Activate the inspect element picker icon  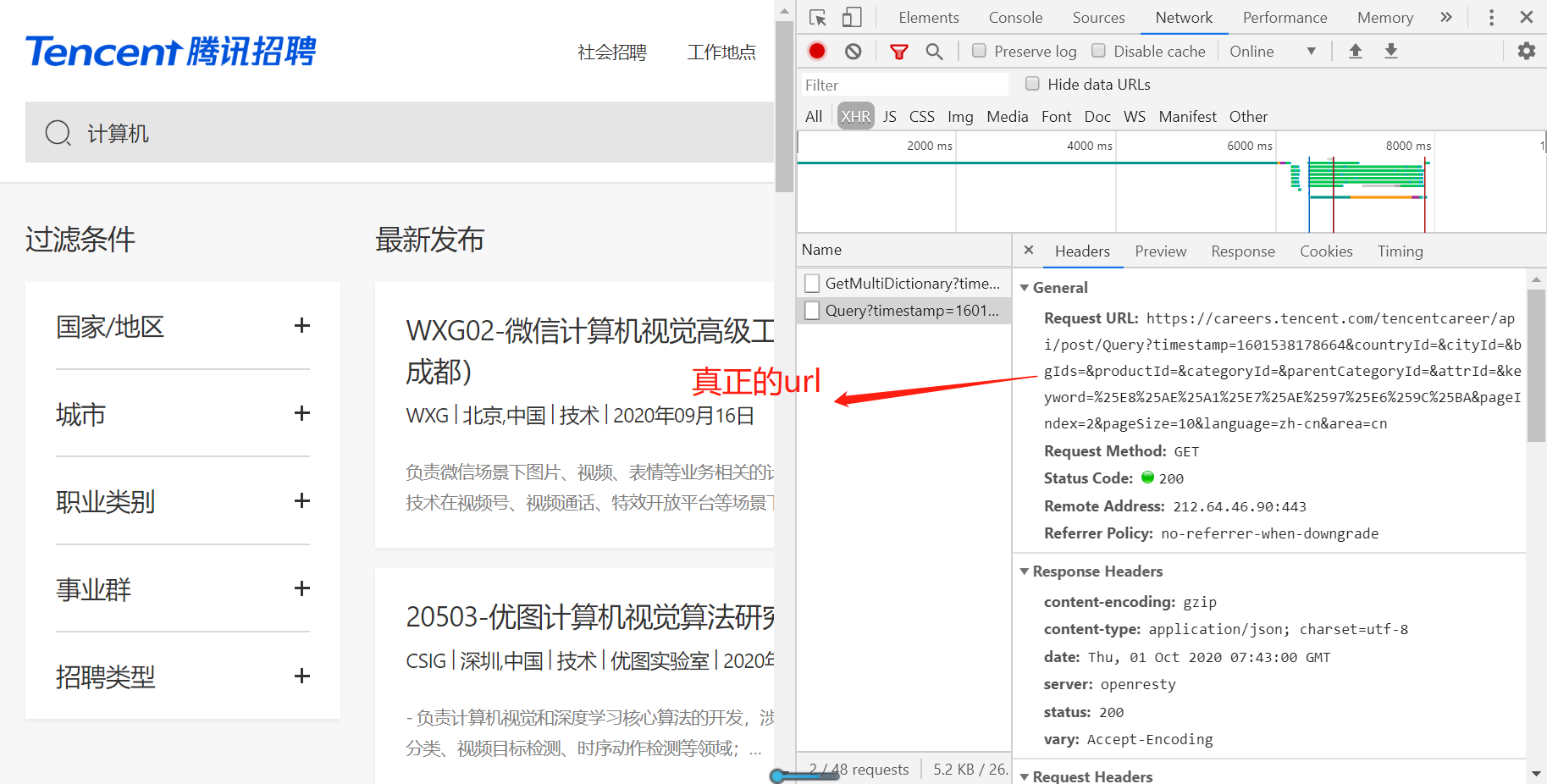(817, 17)
